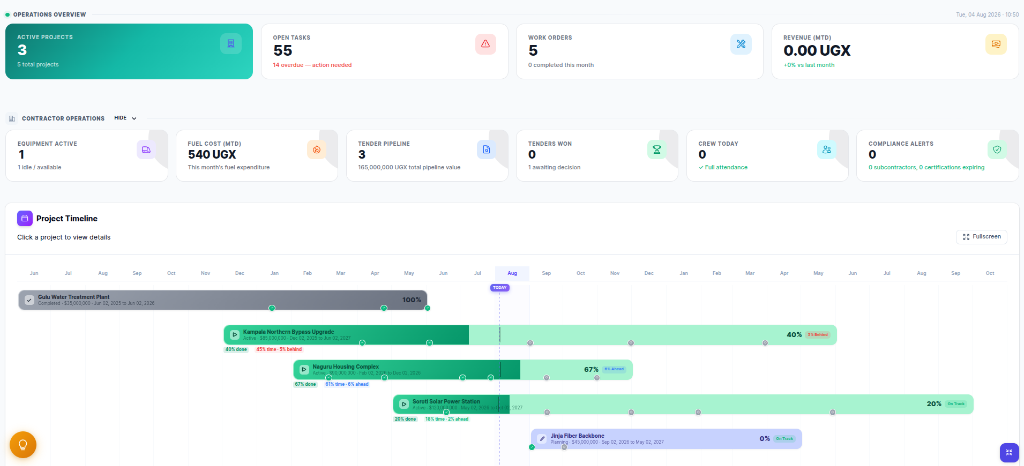Viewport: 1024px width, 466px height.
Task: Click the highlighted Aug month header
Action: click(512, 273)
